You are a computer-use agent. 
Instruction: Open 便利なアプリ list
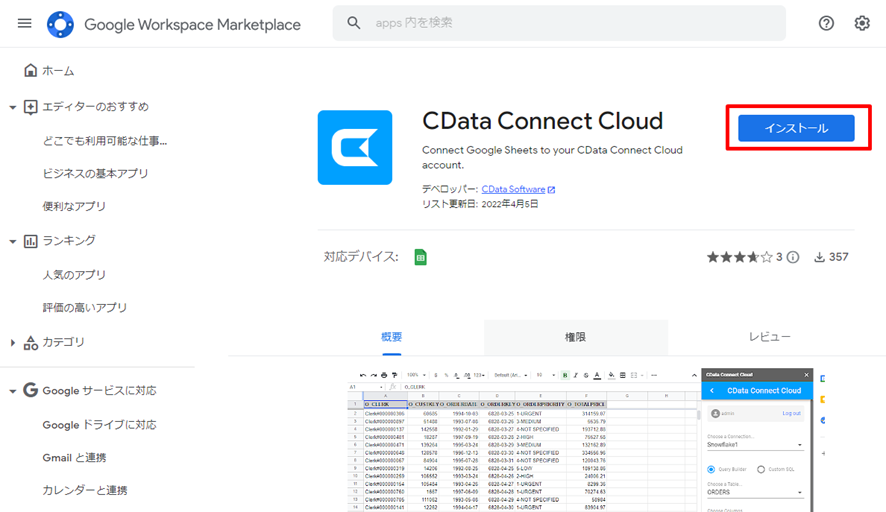[74, 206]
